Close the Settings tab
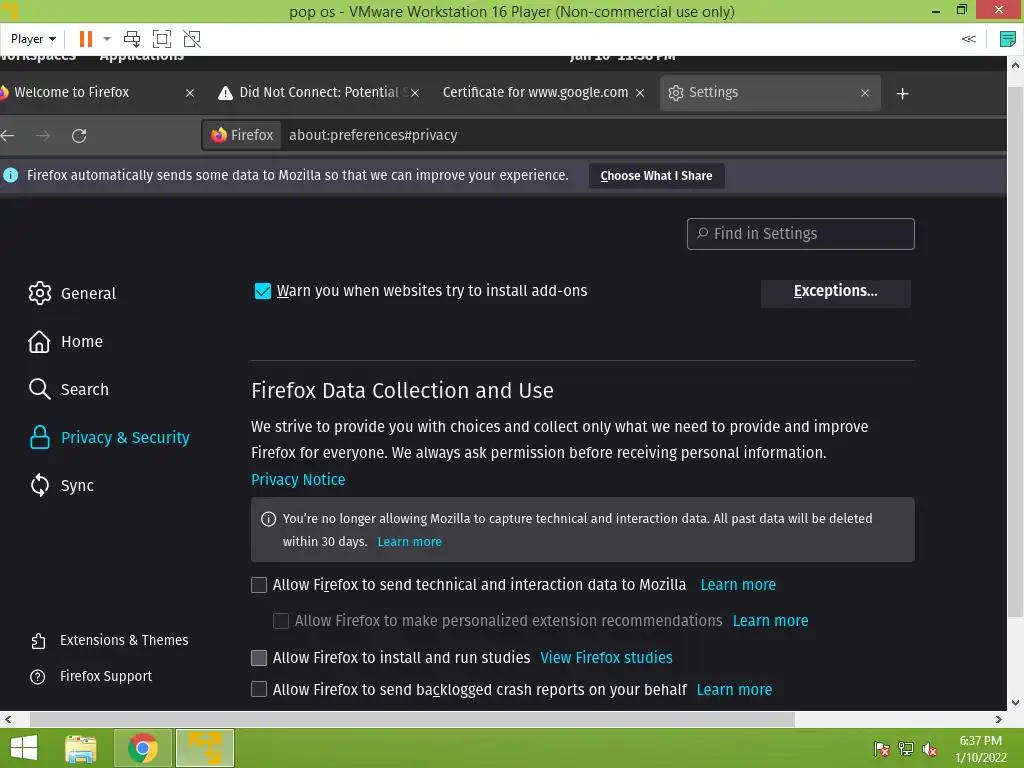This screenshot has height=768, width=1024. (865, 93)
